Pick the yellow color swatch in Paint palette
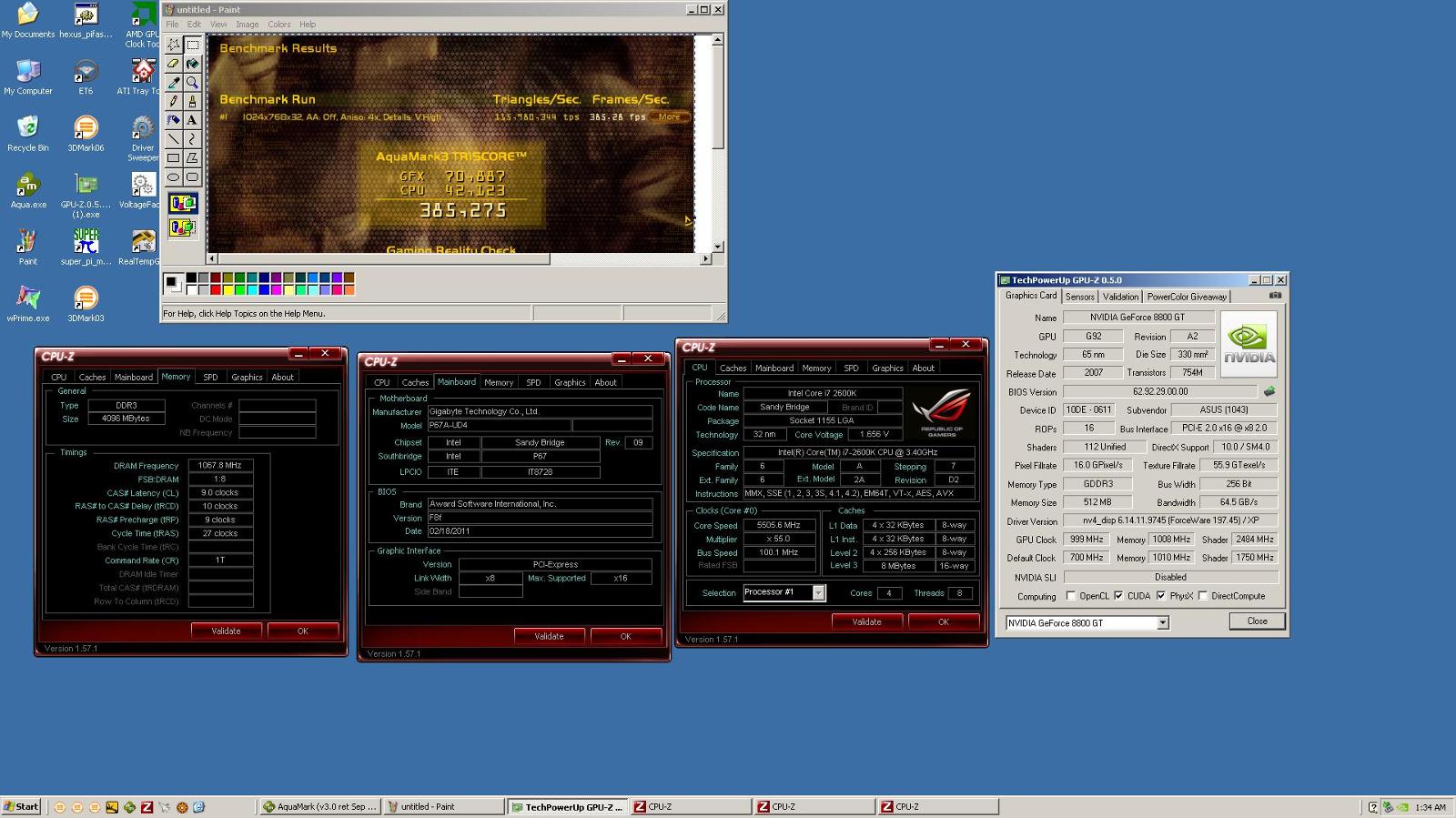Viewport: 1456px width, 818px height. click(227, 290)
